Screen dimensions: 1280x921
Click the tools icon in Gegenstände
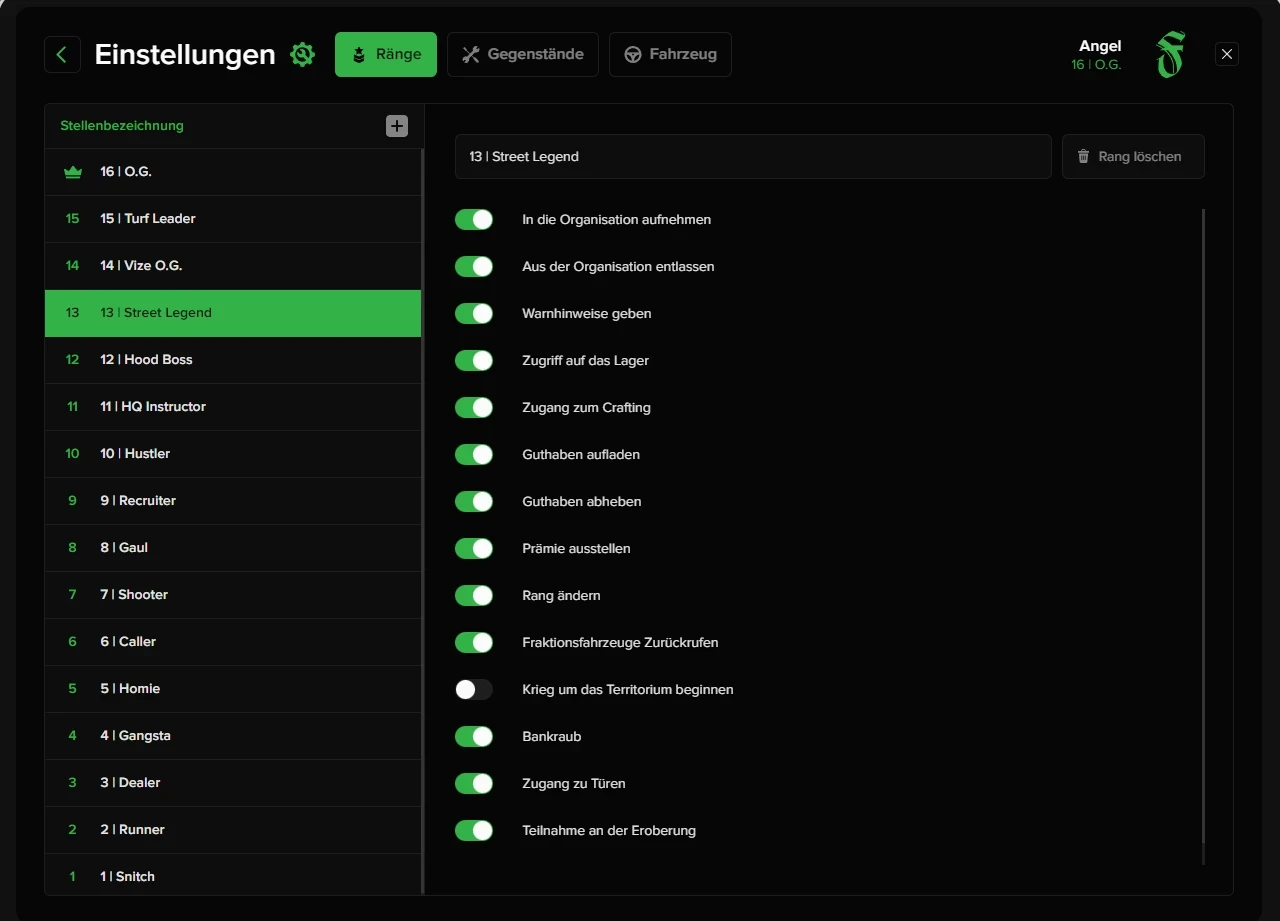click(x=471, y=55)
